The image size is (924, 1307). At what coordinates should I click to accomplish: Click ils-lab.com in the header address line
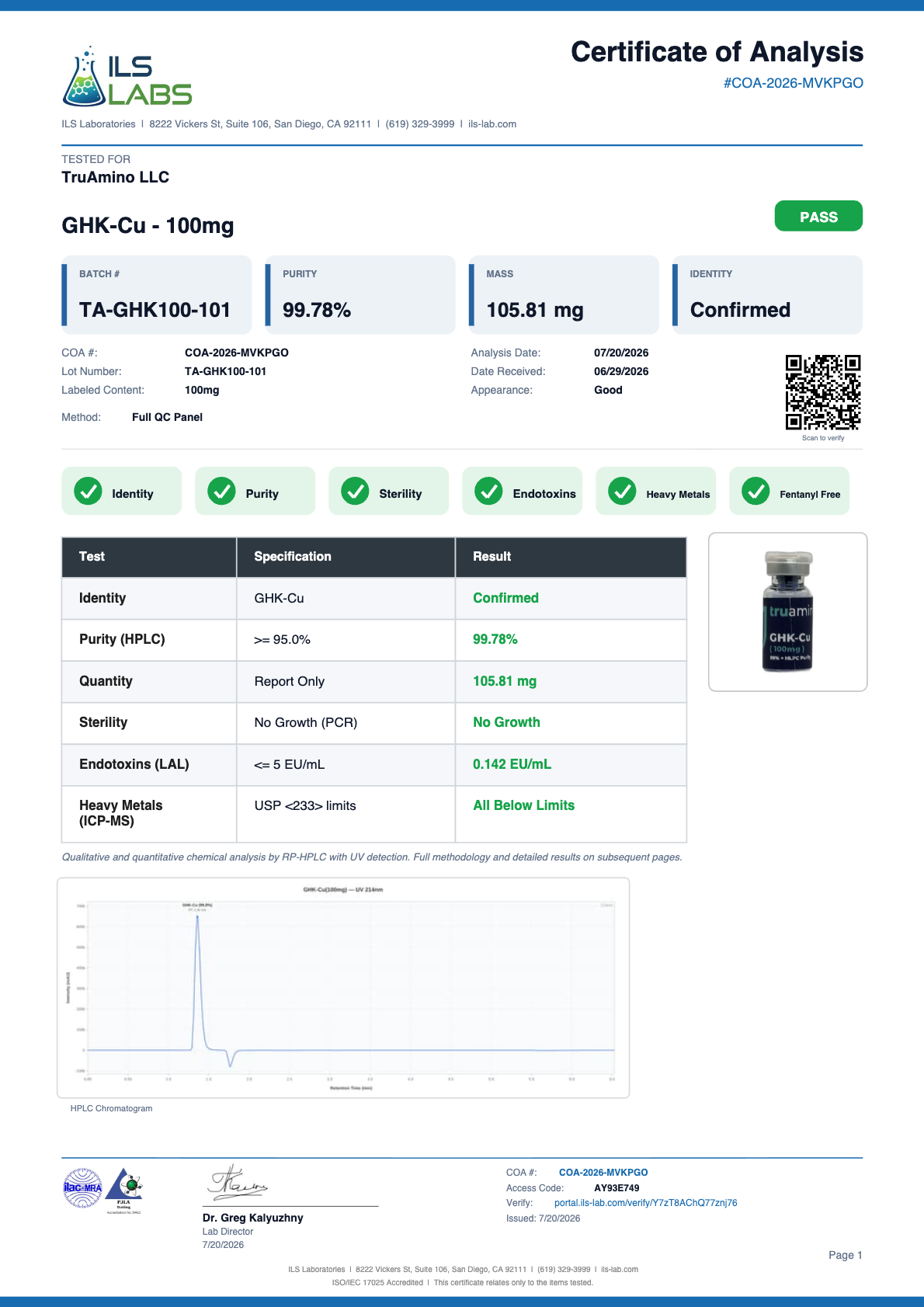click(492, 124)
